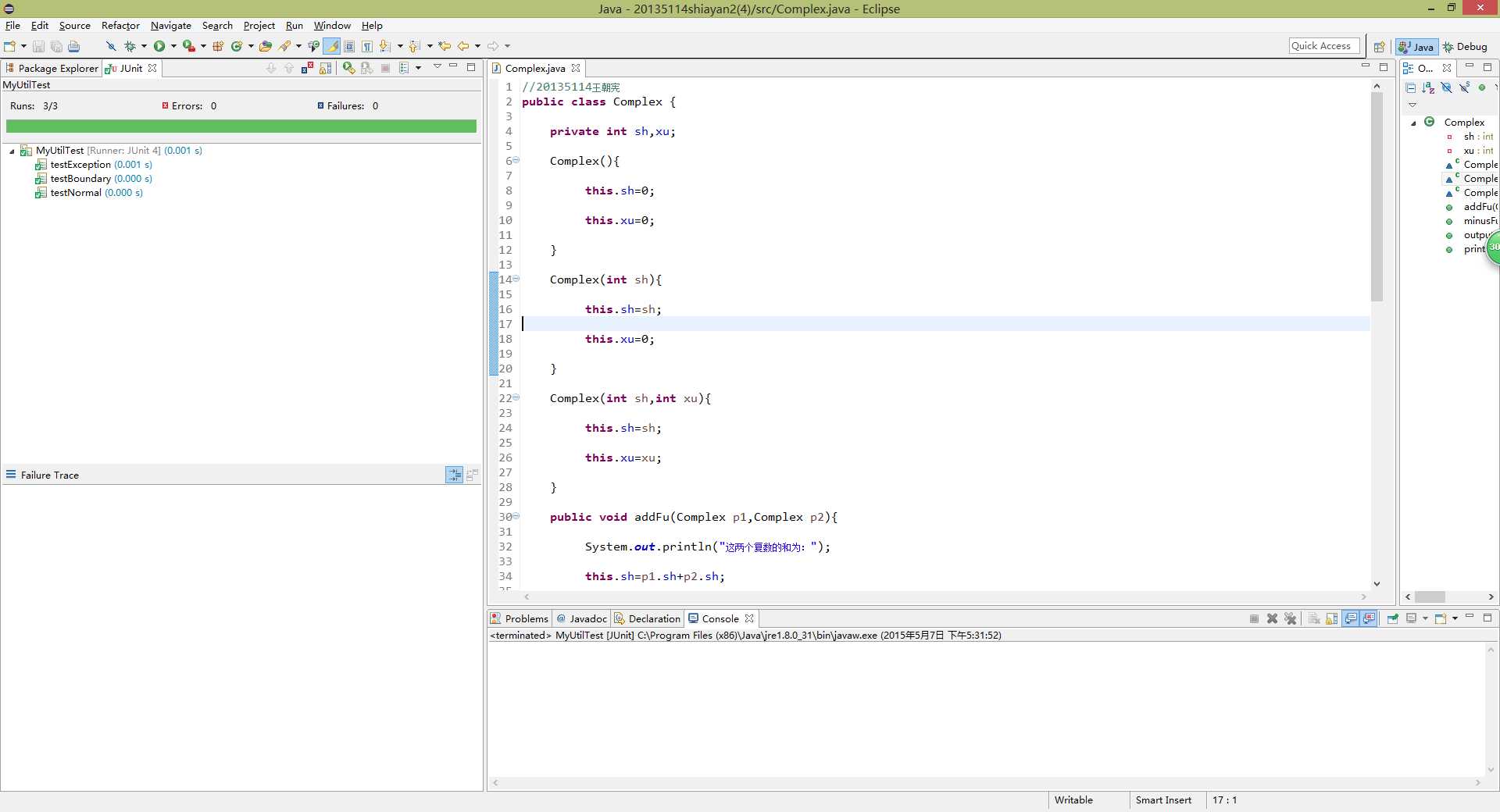Click the Open Type folder icon
The image size is (1500, 812).
[266, 46]
